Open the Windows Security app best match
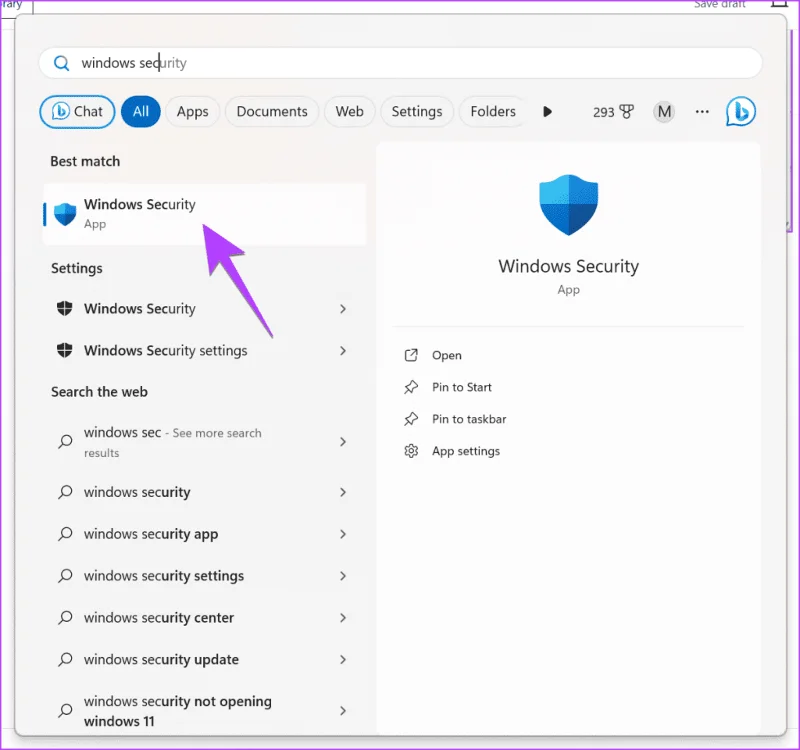This screenshot has width=800, height=750. pyautogui.click(x=205, y=214)
